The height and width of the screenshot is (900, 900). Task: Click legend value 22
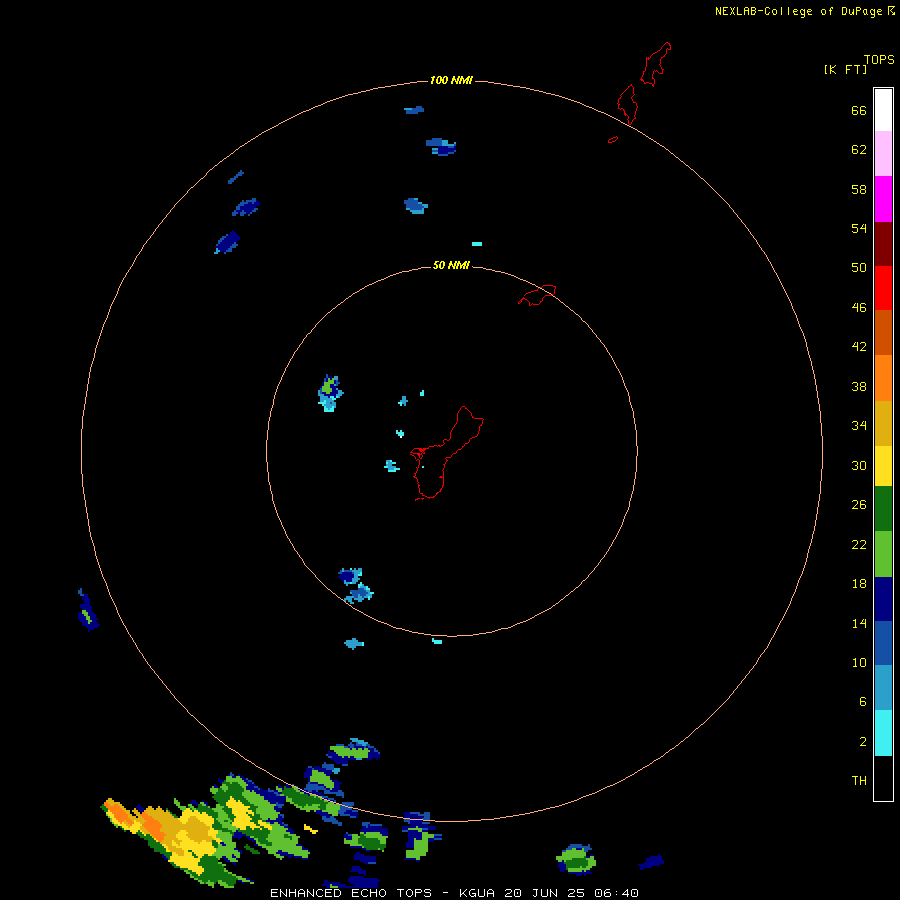tap(859, 545)
